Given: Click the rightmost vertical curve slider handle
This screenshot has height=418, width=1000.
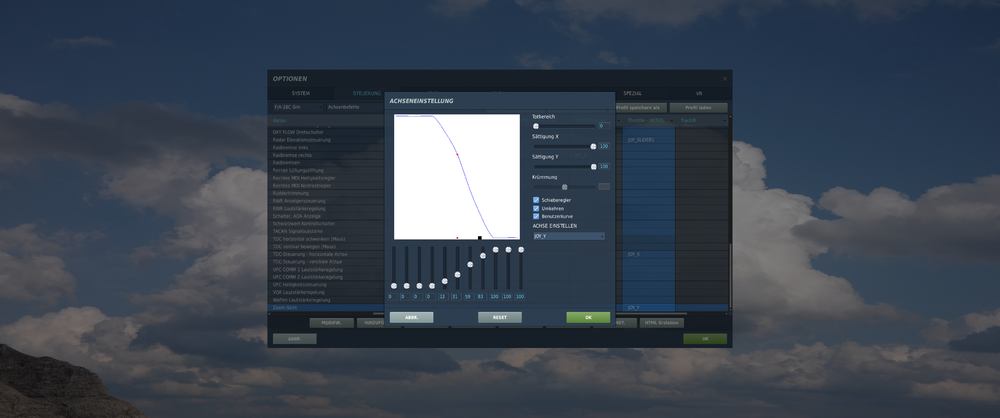Looking at the screenshot, I should pyautogui.click(x=521, y=250).
